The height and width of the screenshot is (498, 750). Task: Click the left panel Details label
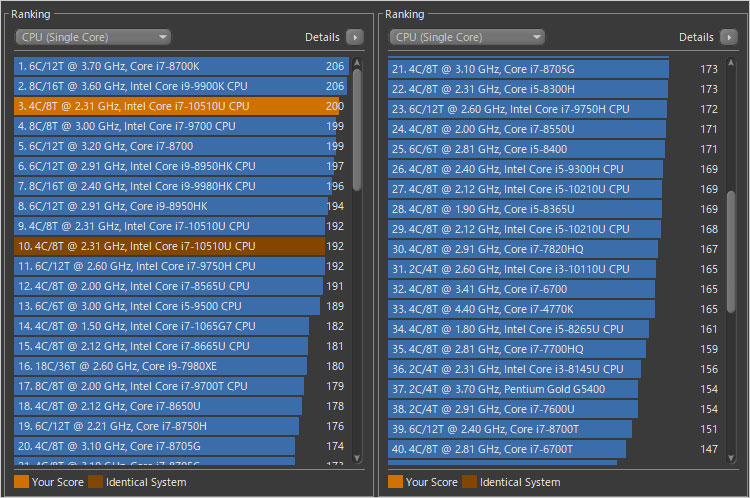[x=322, y=37]
